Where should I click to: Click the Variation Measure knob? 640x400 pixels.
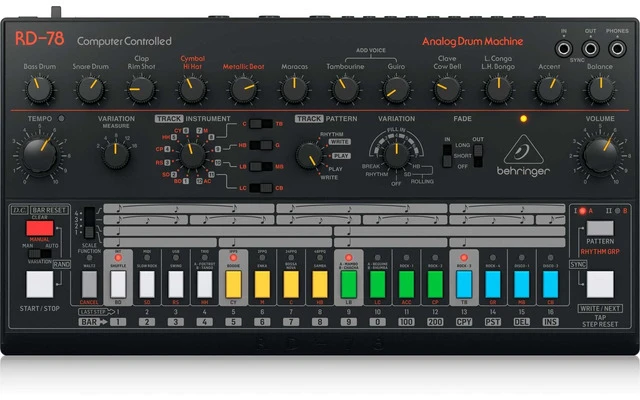point(116,156)
